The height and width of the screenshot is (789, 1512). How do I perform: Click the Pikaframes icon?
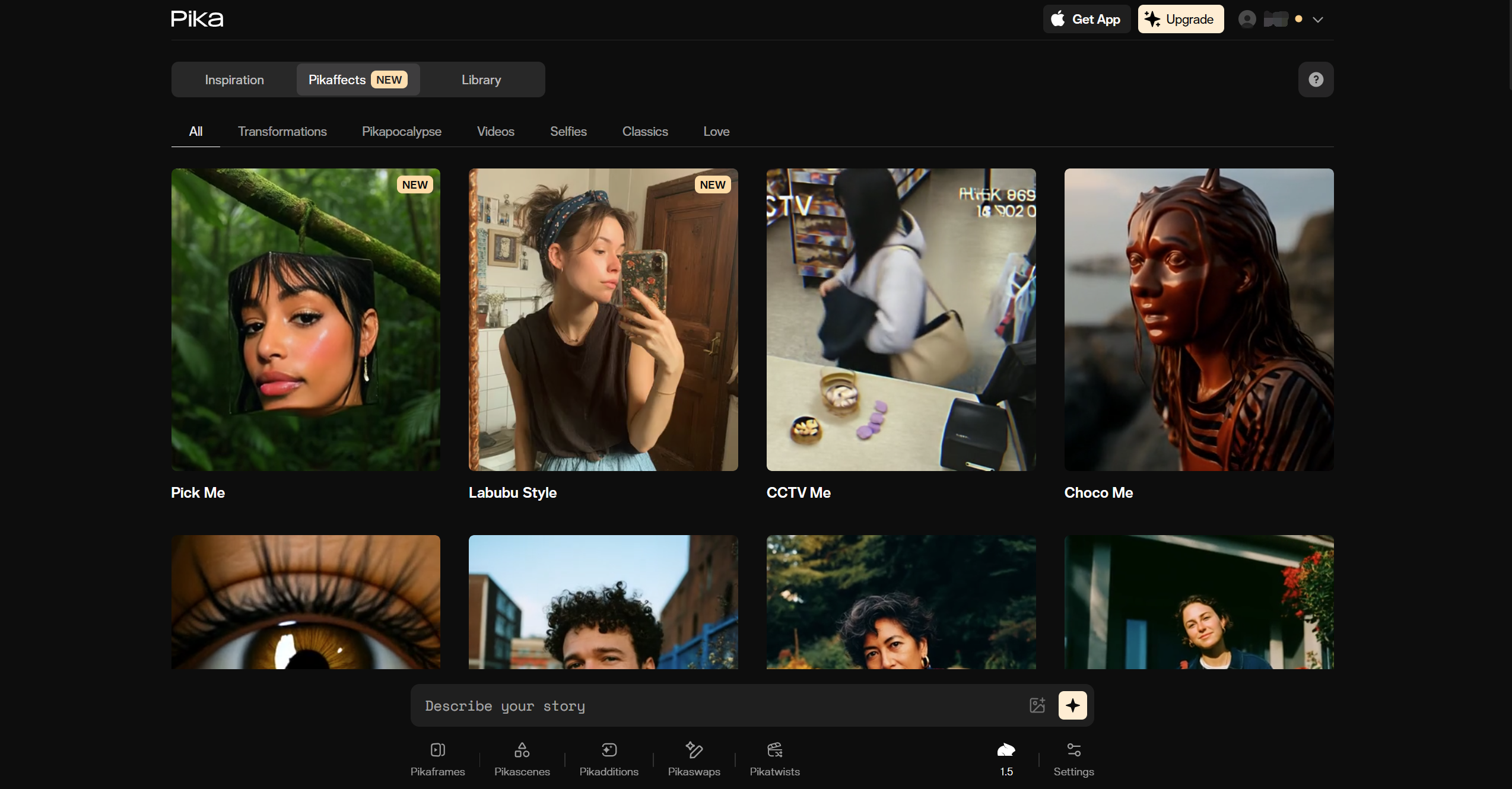click(437, 750)
